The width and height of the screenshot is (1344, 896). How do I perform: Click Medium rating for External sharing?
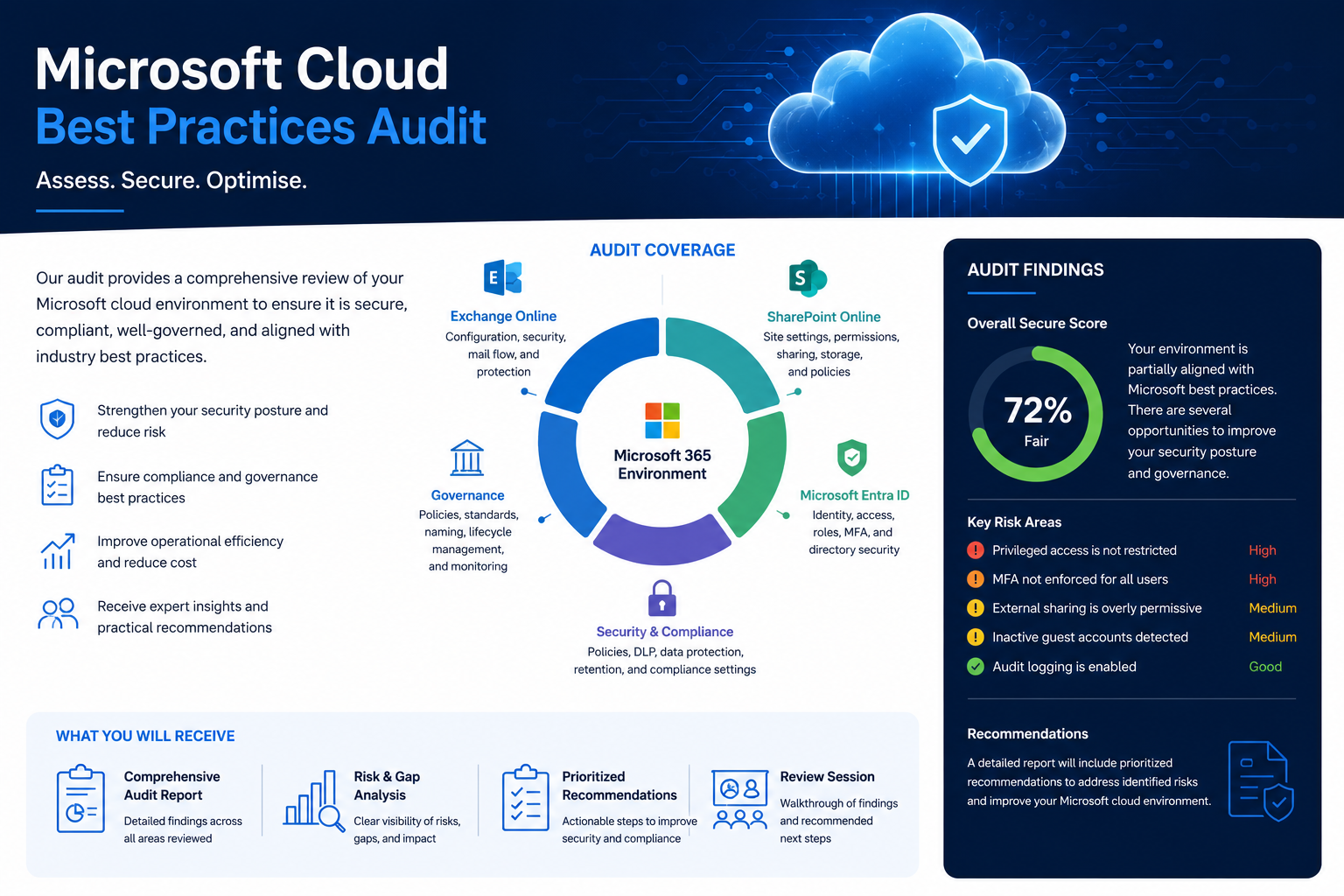tap(1272, 608)
